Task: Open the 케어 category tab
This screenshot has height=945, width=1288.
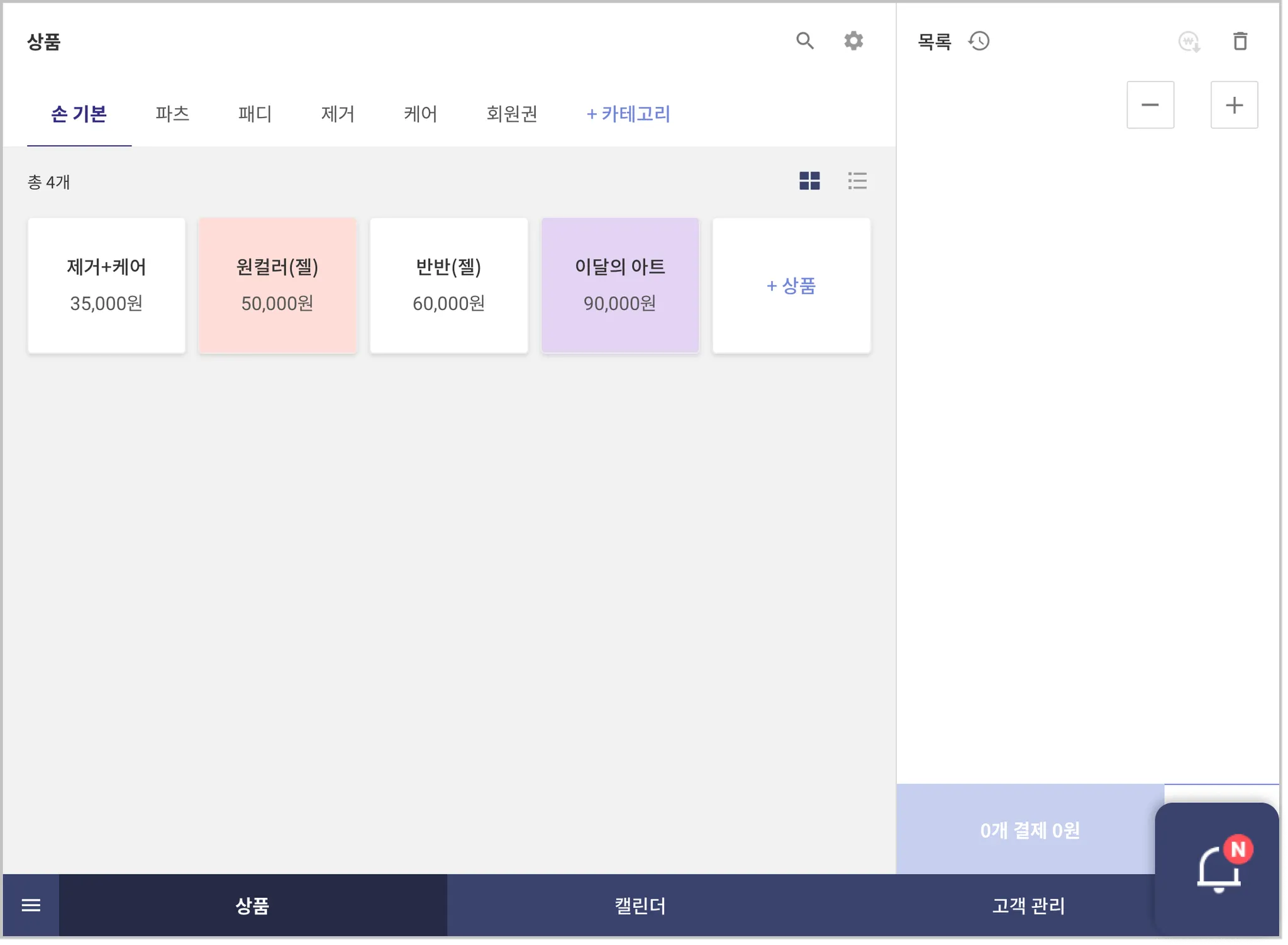Action: pos(420,114)
